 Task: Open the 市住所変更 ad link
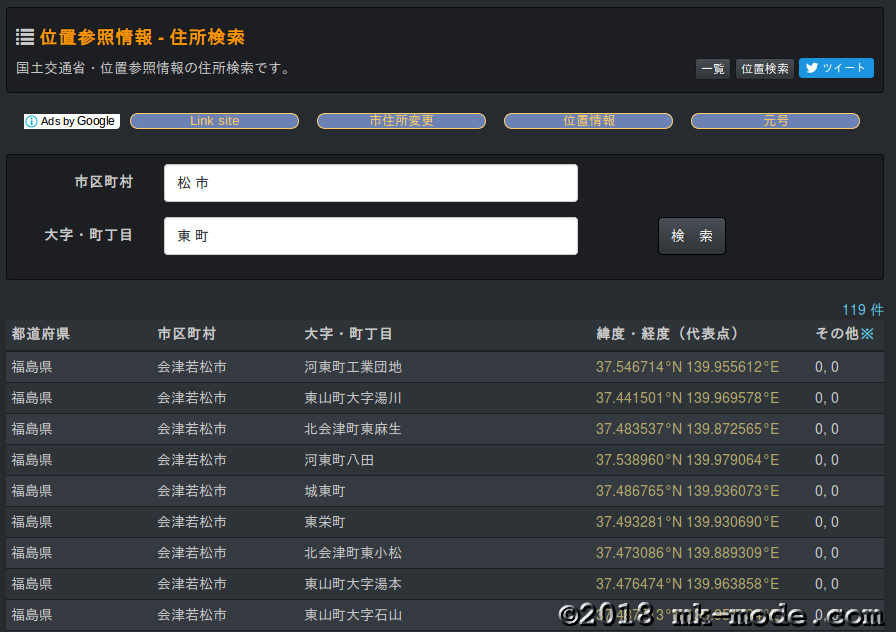[x=401, y=121]
